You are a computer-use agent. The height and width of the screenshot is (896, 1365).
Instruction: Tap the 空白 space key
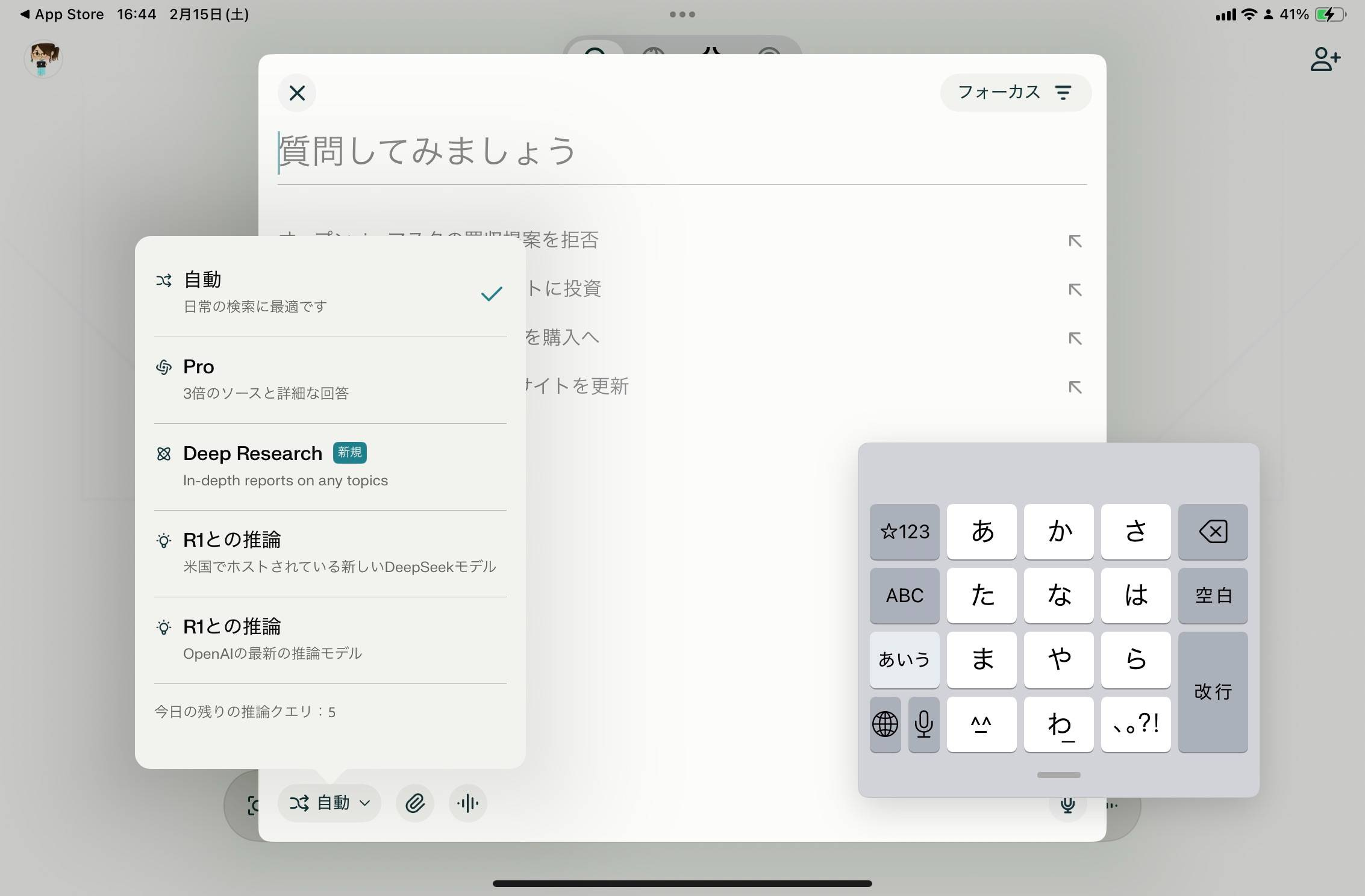(1213, 596)
